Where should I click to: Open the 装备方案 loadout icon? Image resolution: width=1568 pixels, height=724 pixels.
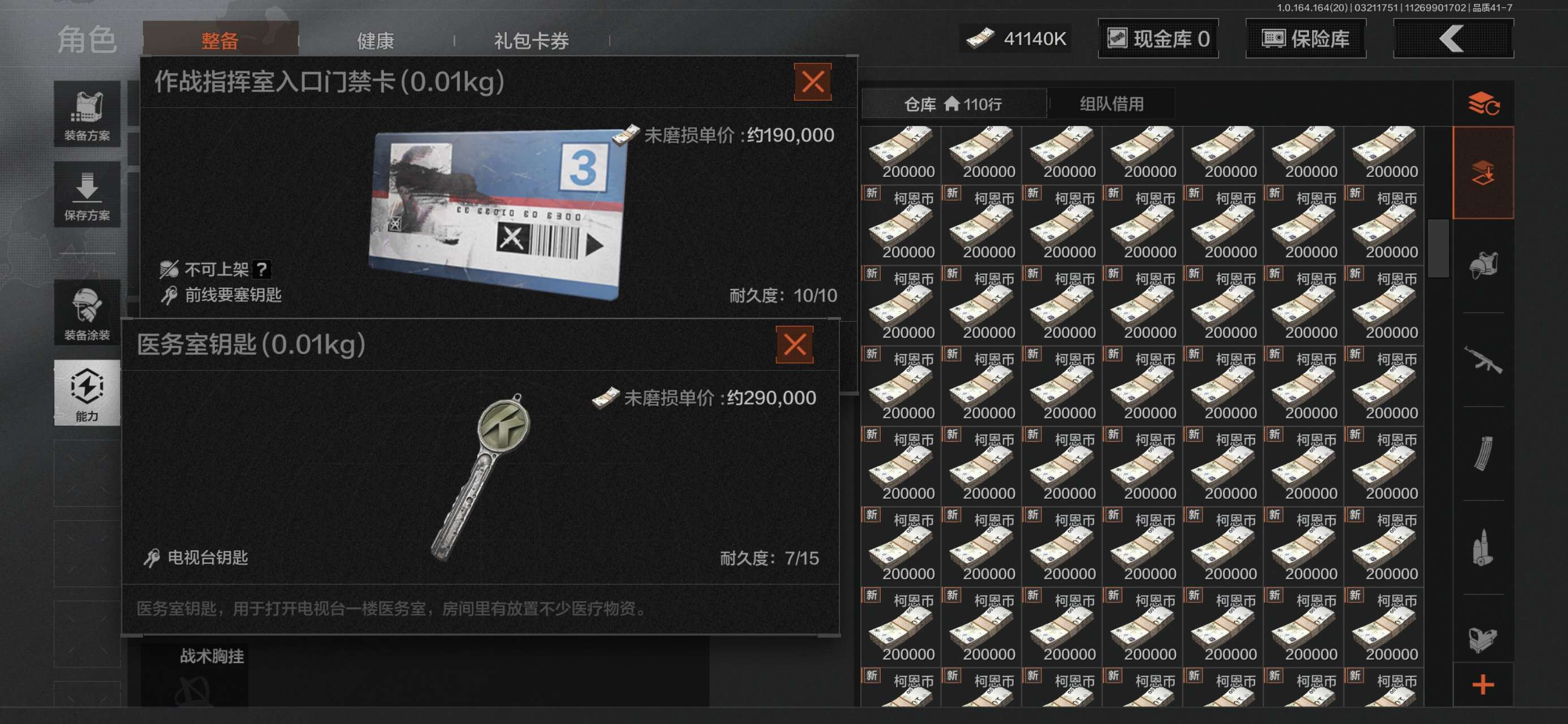tap(87, 114)
